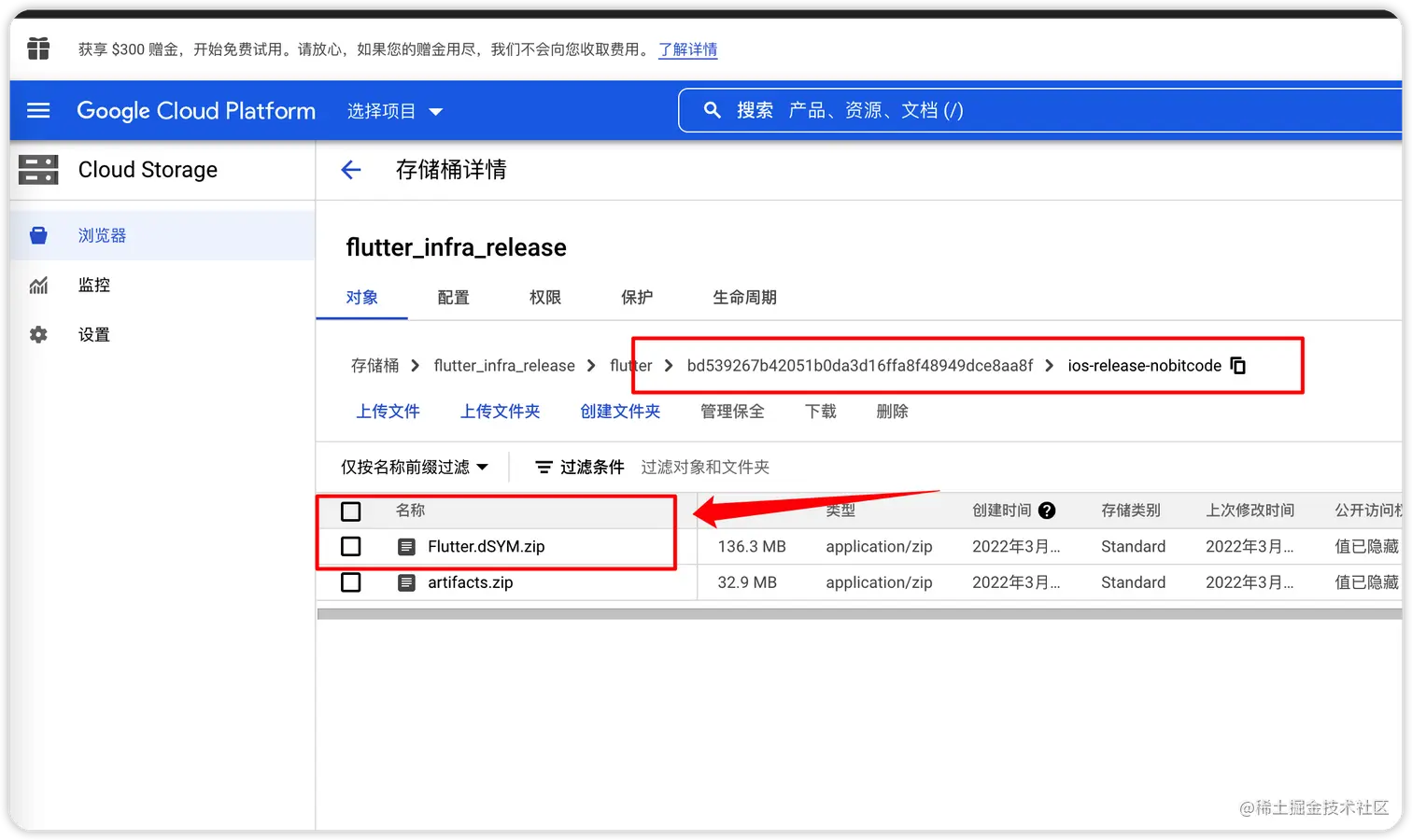
Task: Copy path with the copy icon
Action: [1238, 365]
